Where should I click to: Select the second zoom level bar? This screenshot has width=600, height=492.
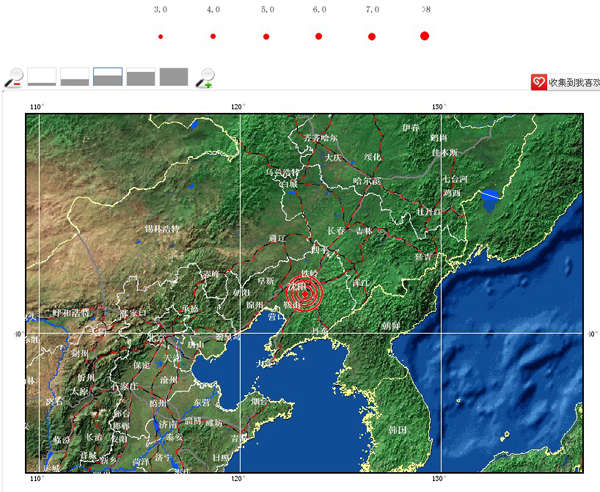[75, 77]
